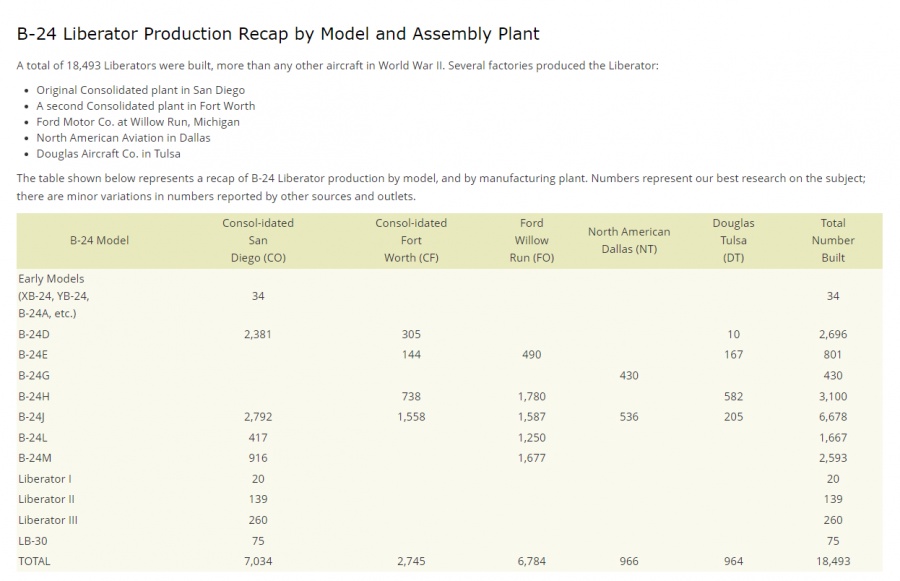This screenshot has width=900, height=581.
Task: Click the 18,493 grand total cell
Action: tap(832, 561)
